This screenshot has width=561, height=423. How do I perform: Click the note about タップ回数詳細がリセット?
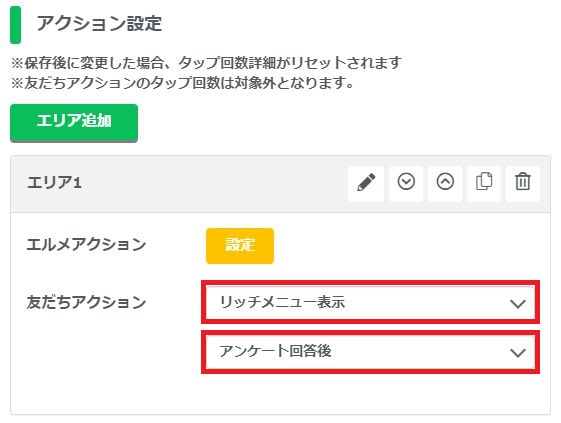tap(206, 63)
